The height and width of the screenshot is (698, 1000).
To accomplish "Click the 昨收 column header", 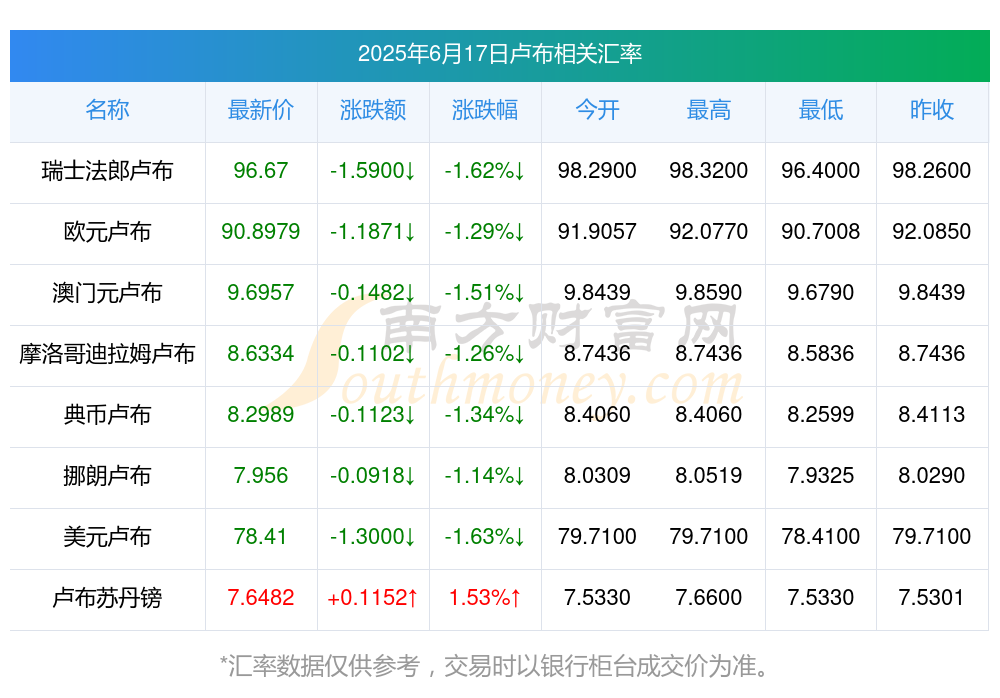I will point(932,110).
